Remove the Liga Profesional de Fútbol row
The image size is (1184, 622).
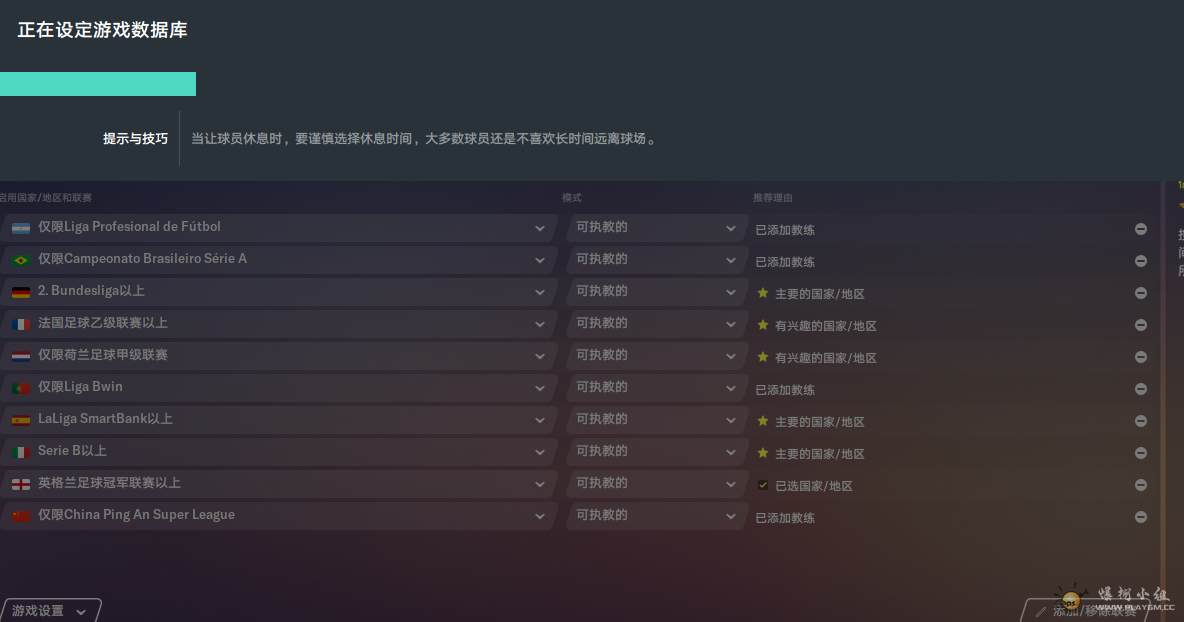pos(1140,229)
